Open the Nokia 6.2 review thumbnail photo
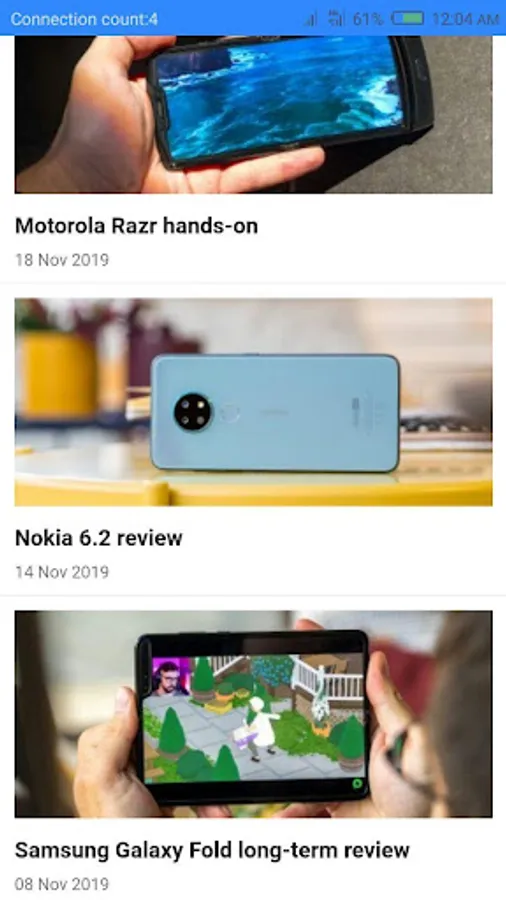This screenshot has height=900, width=506. tap(254, 402)
